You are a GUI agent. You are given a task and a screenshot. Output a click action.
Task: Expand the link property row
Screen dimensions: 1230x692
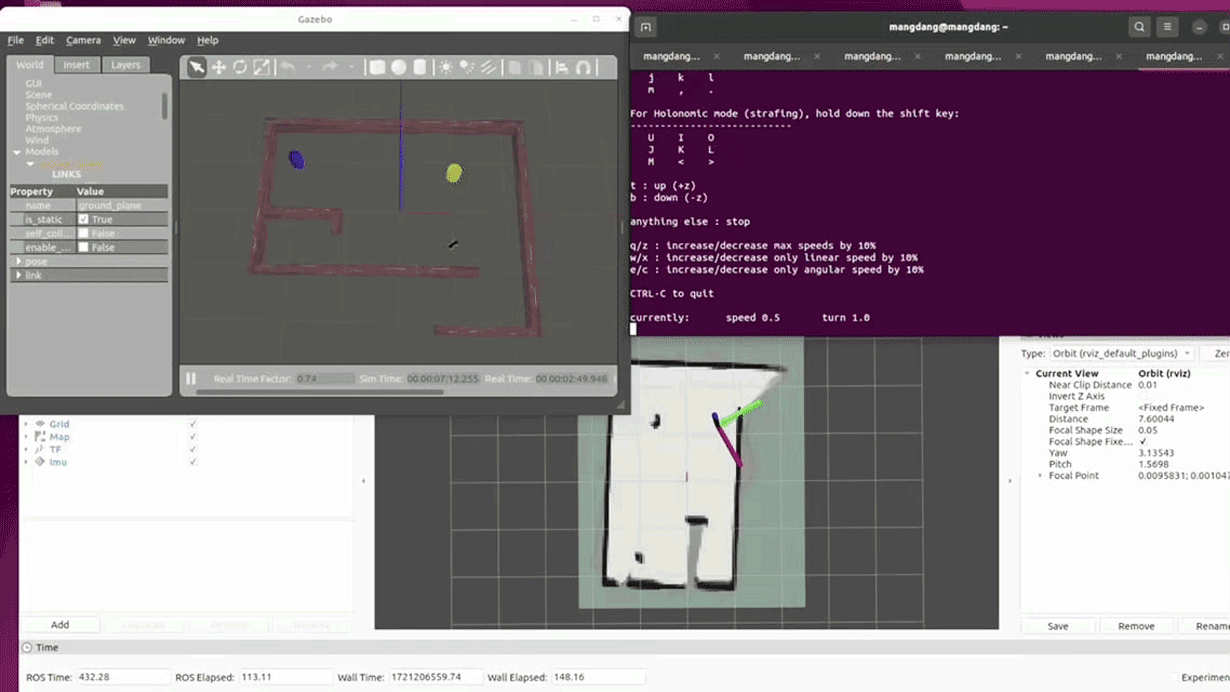coord(18,275)
